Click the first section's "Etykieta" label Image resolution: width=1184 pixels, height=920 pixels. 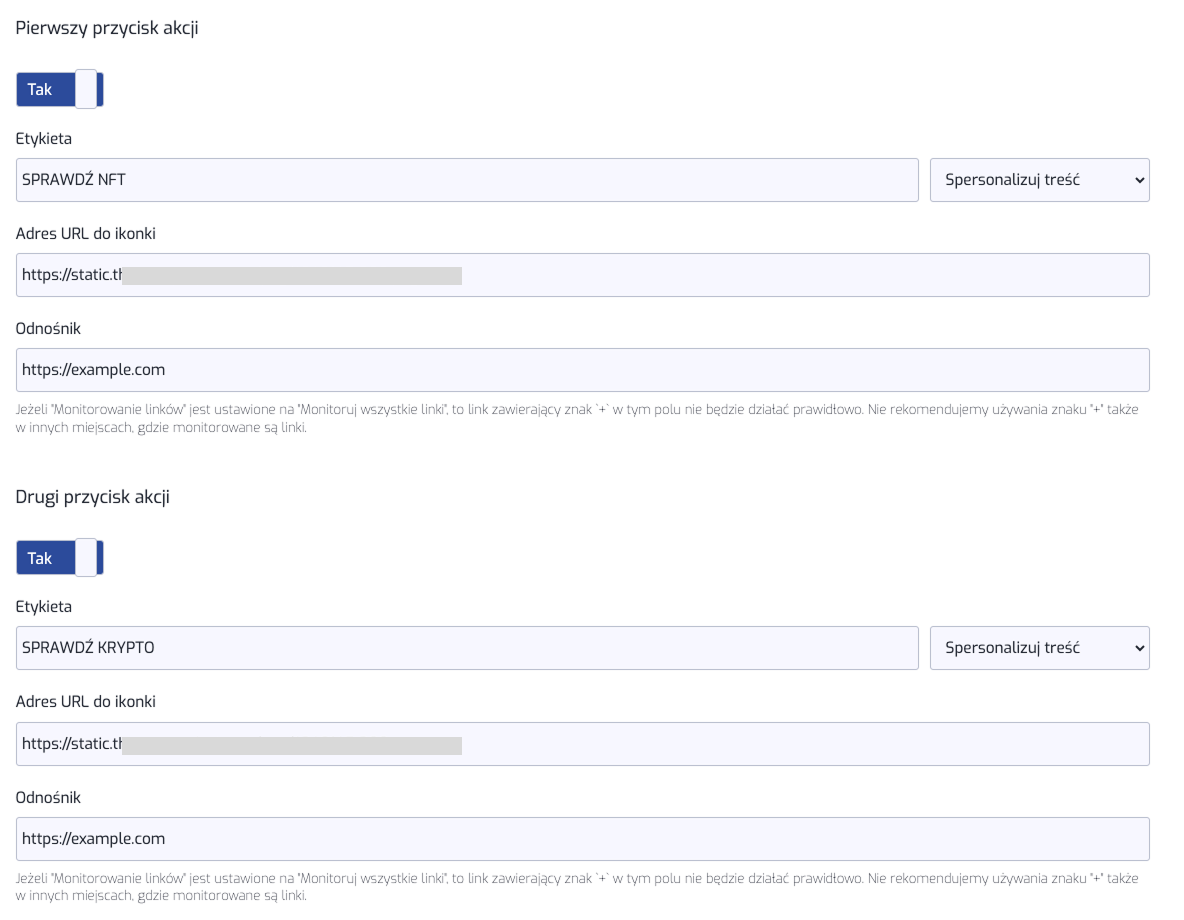44,138
